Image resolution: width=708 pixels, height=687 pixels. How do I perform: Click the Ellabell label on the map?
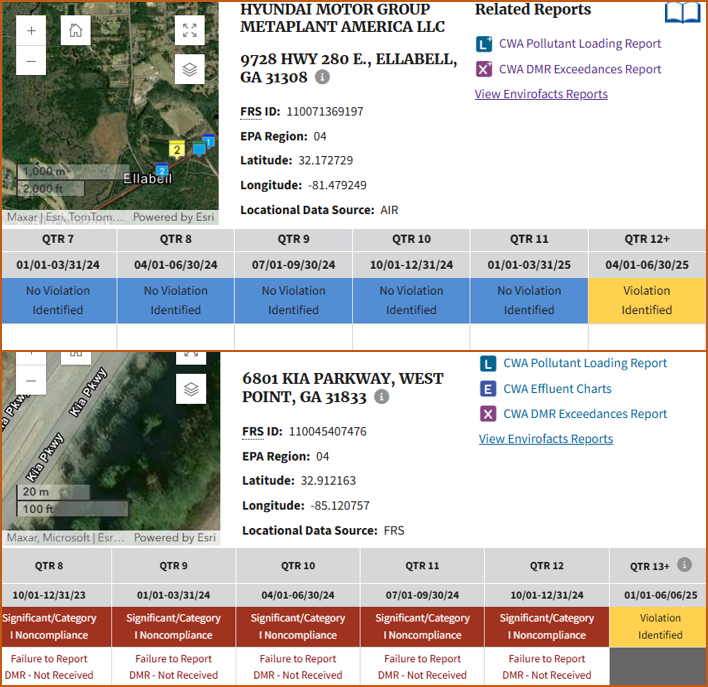pyautogui.click(x=148, y=178)
